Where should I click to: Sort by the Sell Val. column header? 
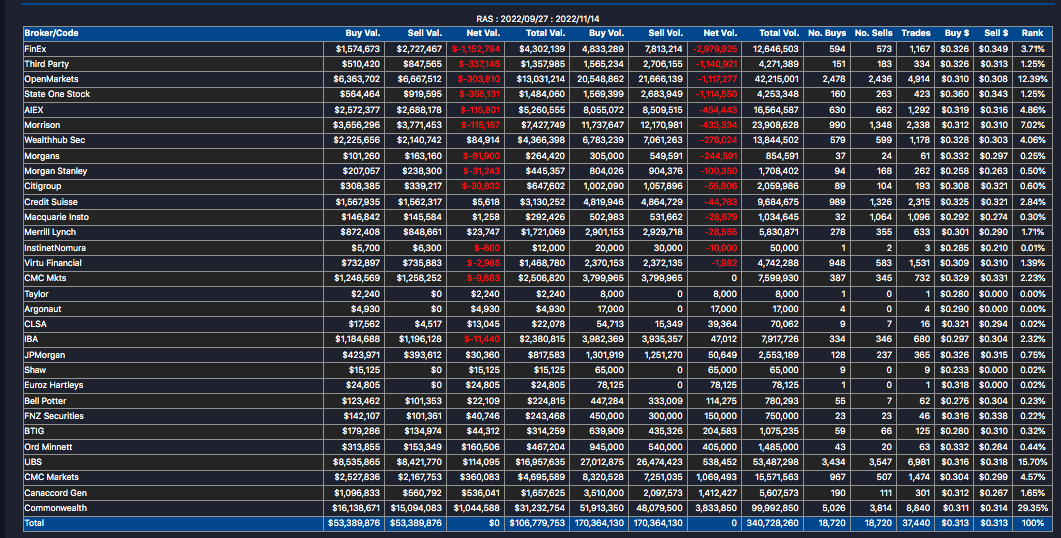click(424, 33)
